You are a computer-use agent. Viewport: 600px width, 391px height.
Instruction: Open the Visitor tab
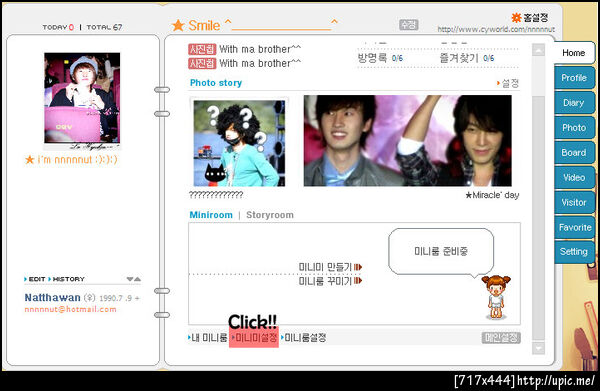574,202
